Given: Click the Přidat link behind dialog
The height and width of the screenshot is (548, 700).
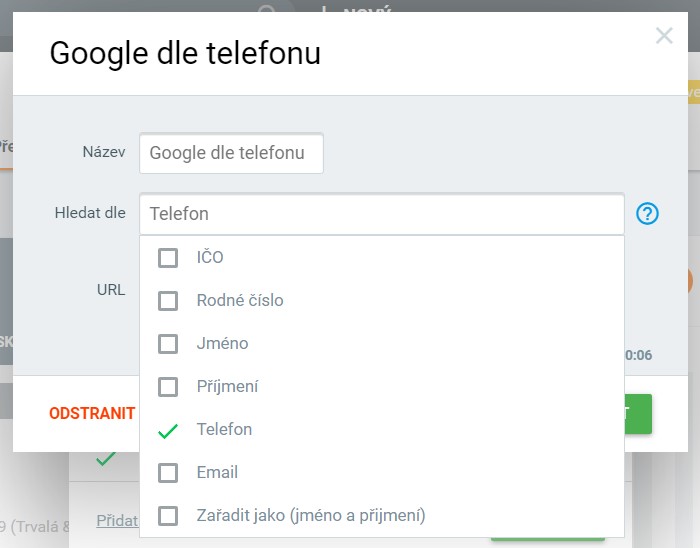Looking at the screenshot, I should pos(117,521).
